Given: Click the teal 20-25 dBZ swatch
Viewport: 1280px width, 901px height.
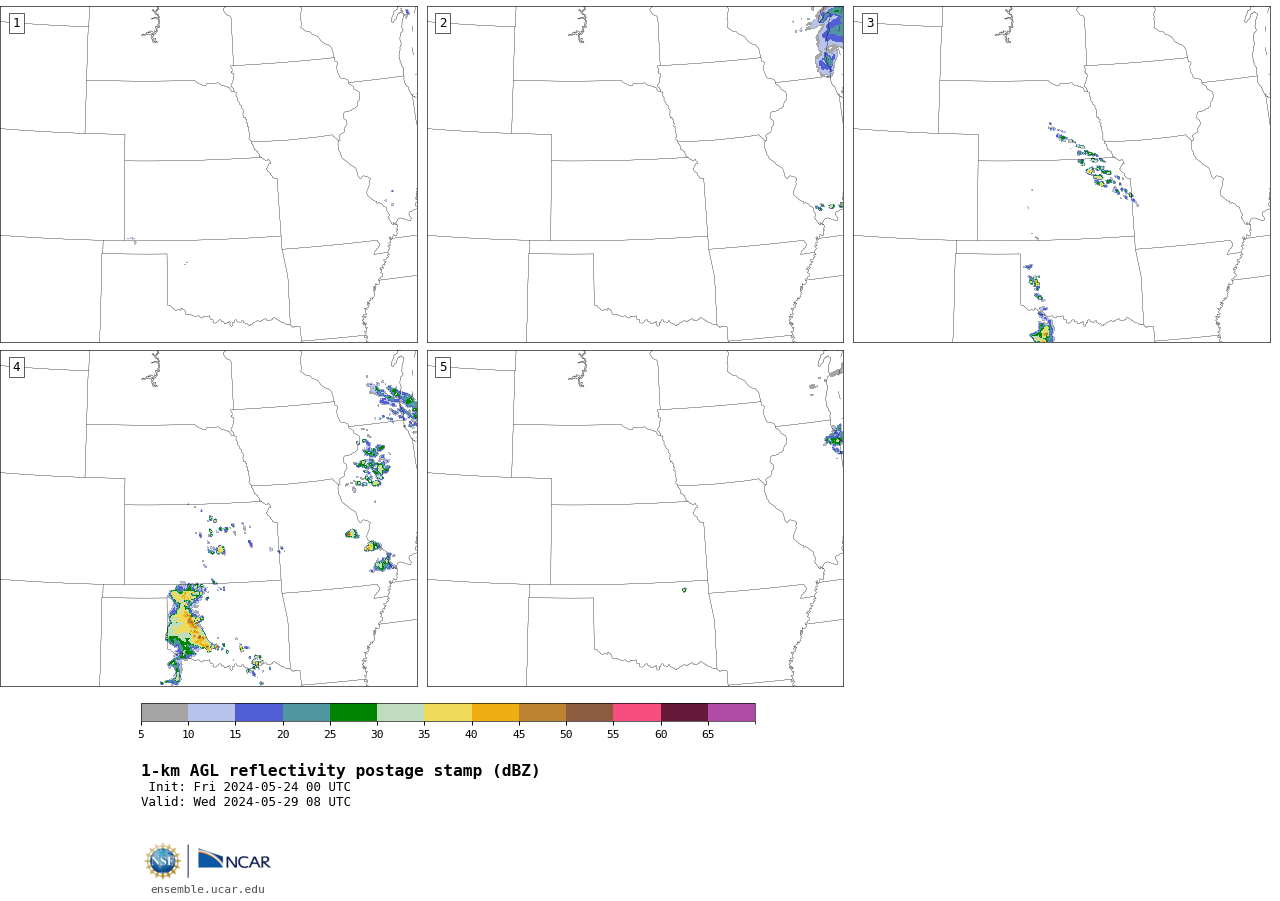Looking at the screenshot, I should 306,712.
